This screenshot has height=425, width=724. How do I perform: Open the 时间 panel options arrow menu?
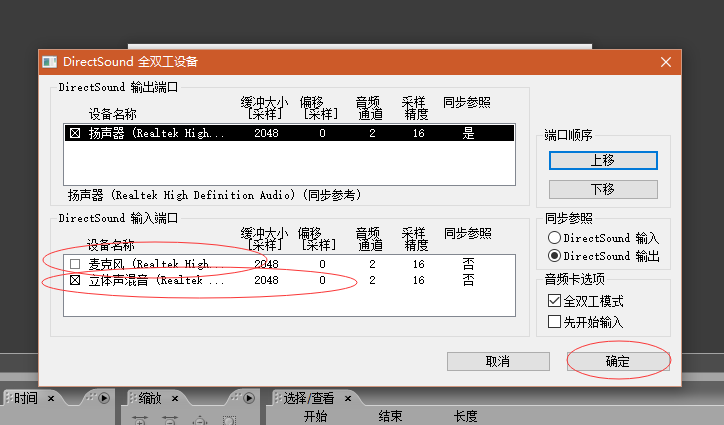click(x=104, y=398)
